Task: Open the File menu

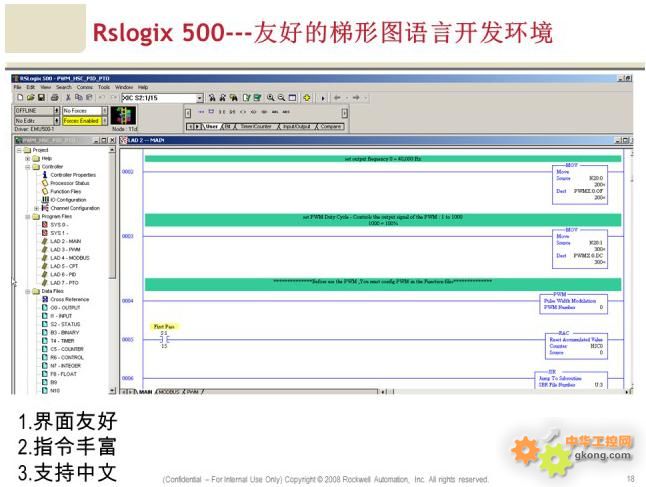Action: click(17, 87)
